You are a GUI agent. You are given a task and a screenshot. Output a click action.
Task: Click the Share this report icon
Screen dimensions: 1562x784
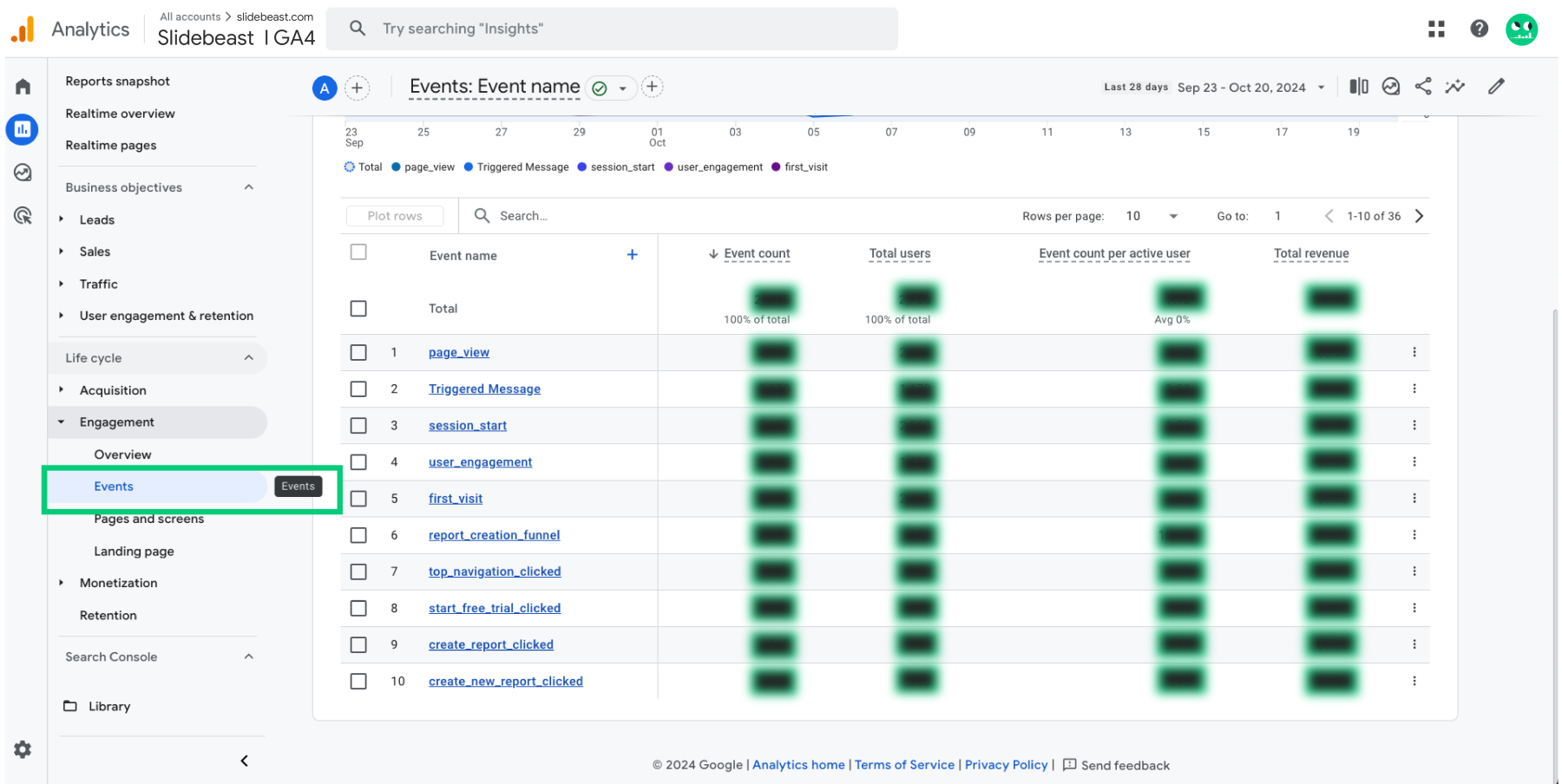tap(1423, 86)
